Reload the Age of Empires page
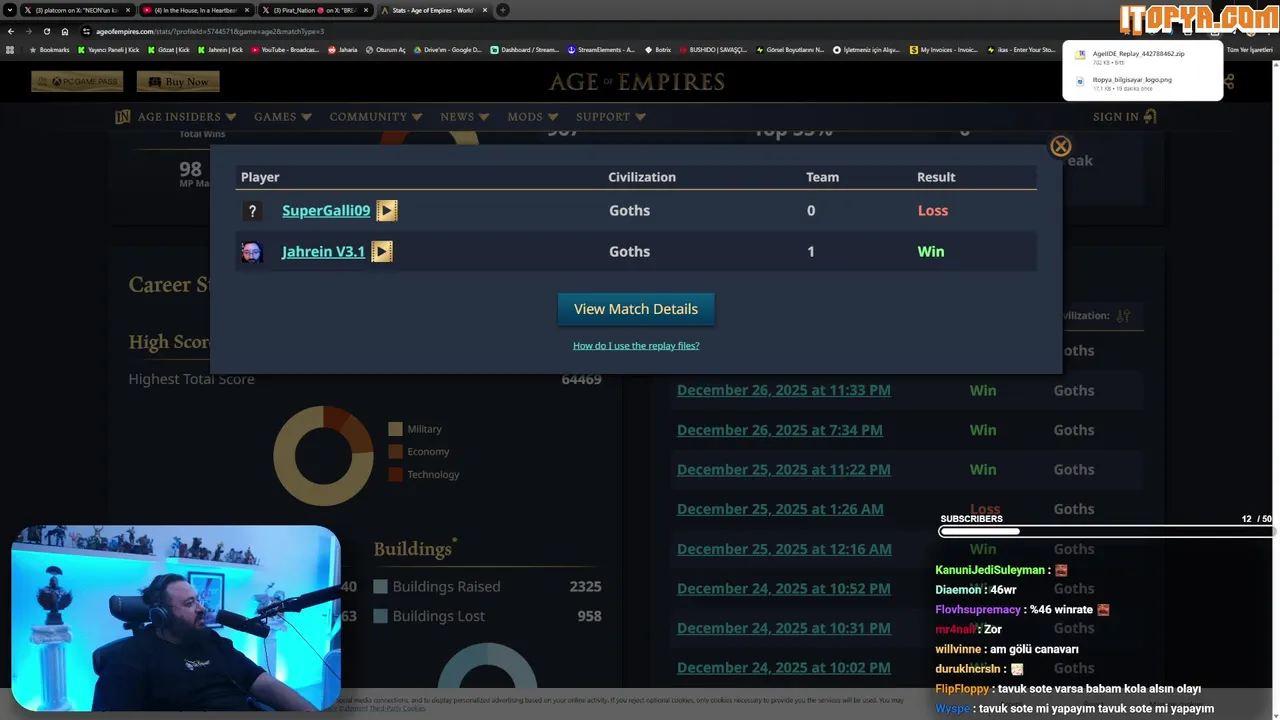Image resolution: width=1280 pixels, height=720 pixels. 46,31
